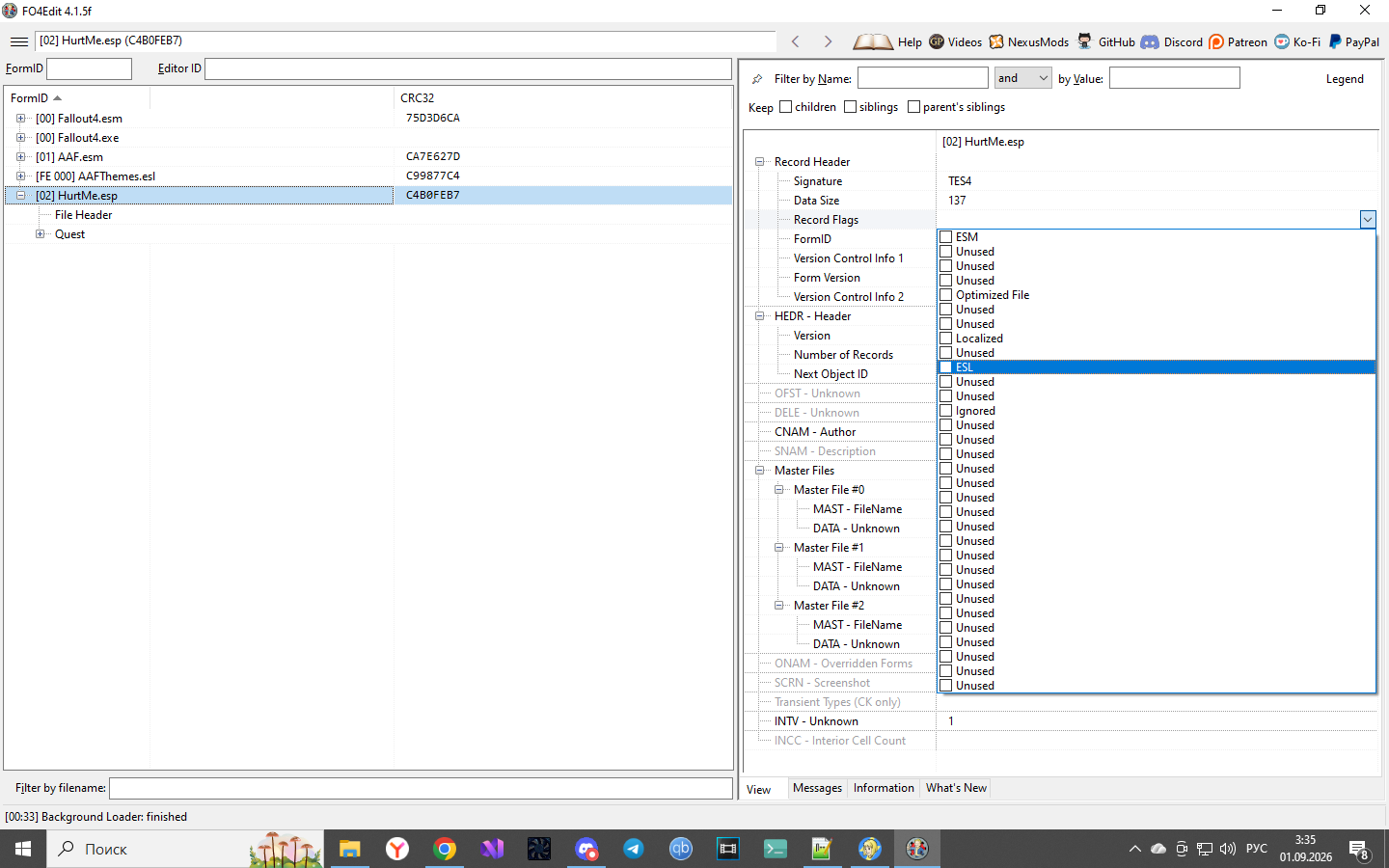Close the Record Flags dropdown arrow
Viewport: 1389px width, 868px height.
1368,220
